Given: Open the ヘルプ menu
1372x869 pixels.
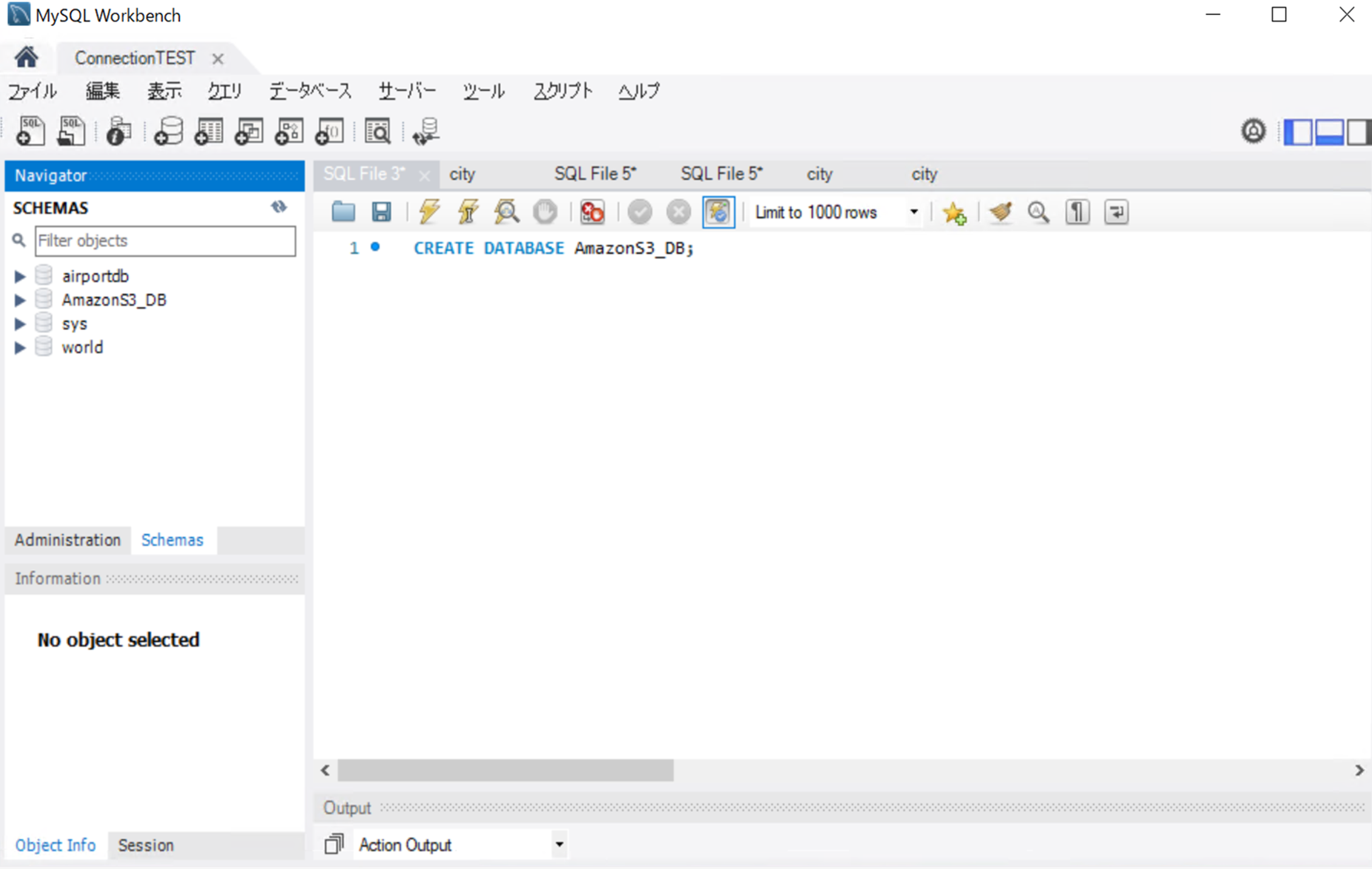Looking at the screenshot, I should (x=639, y=91).
